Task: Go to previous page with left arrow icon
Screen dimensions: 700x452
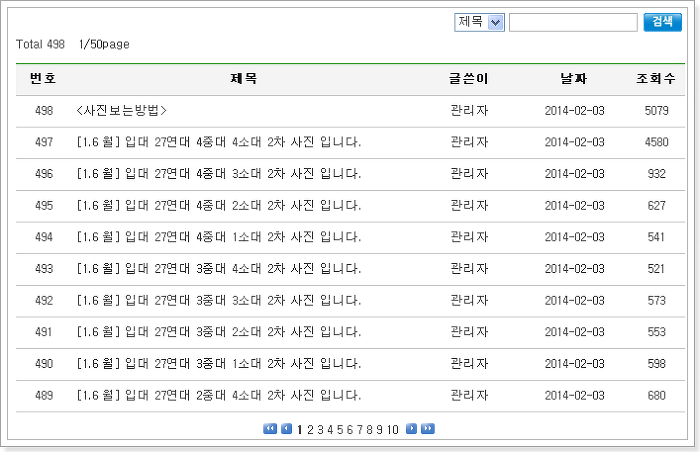Action: (x=287, y=429)
